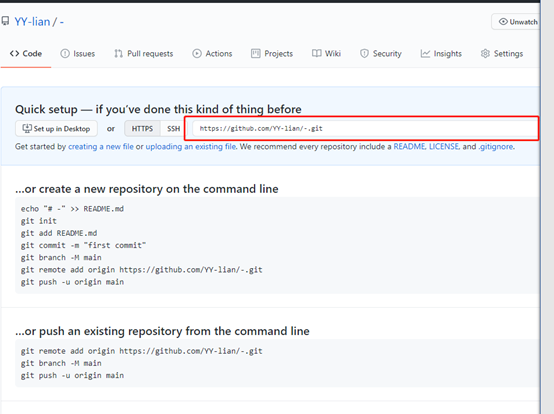This screenshot has height=414, width=554.
Task: Open the Projects tab
Action: pyautogui.click(x=272, y=54)
